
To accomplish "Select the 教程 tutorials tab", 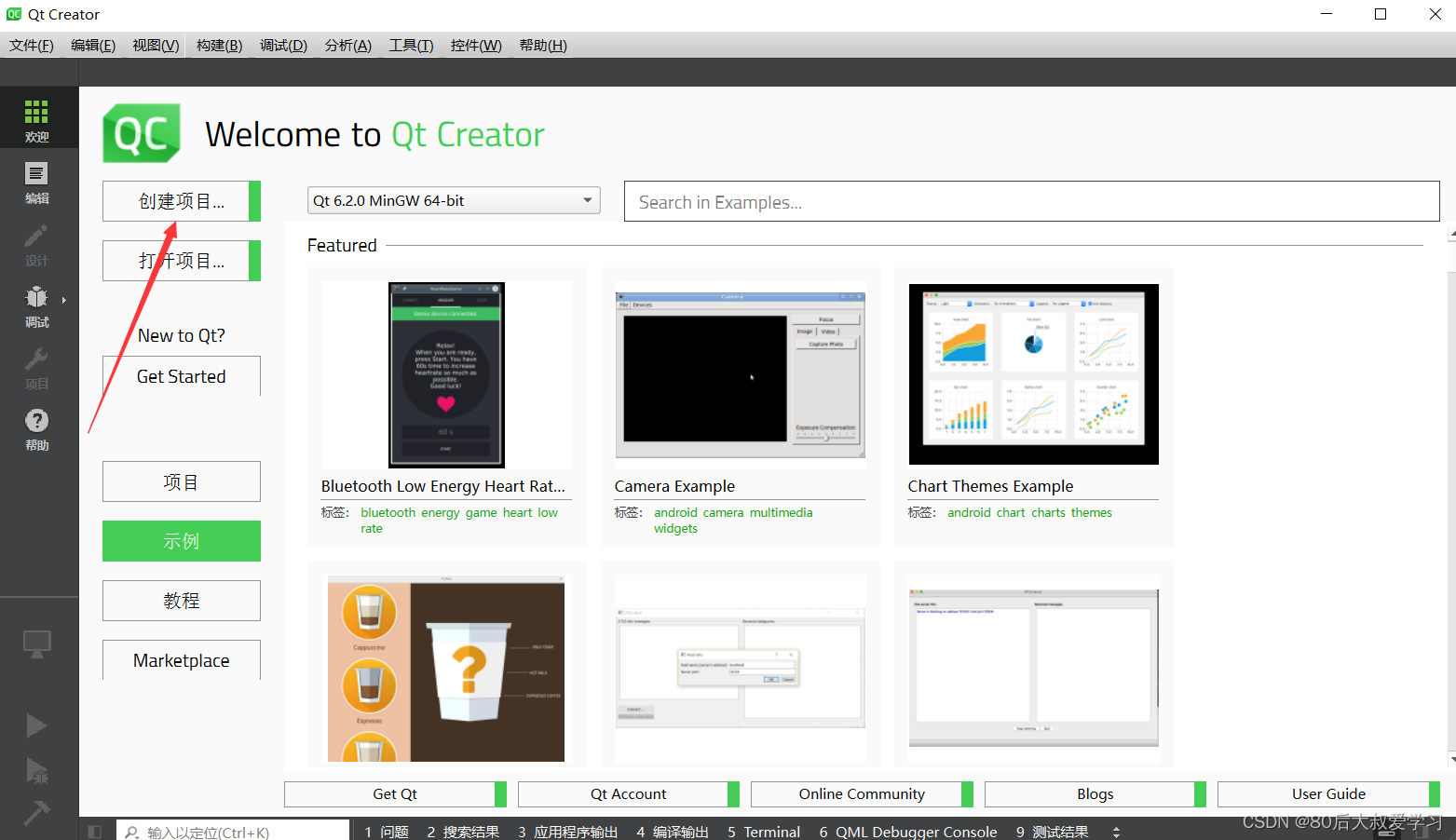I will 182,601.
